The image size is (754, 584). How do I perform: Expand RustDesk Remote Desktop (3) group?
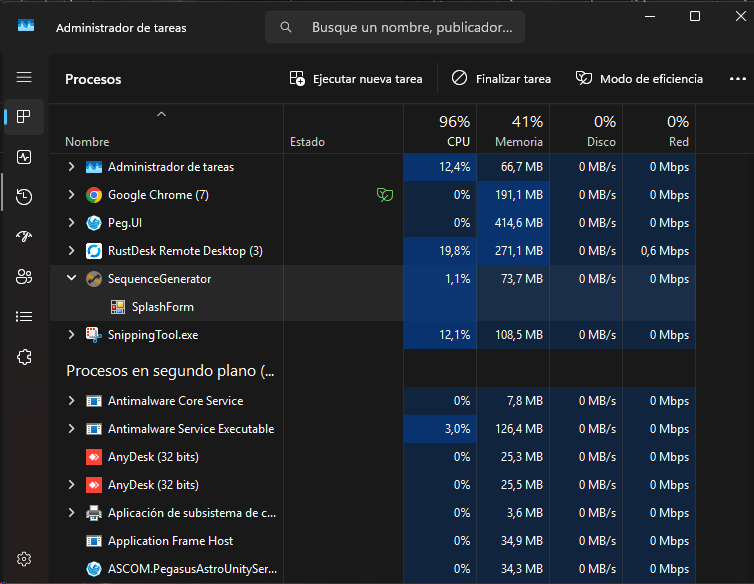(x=71, y=251)
